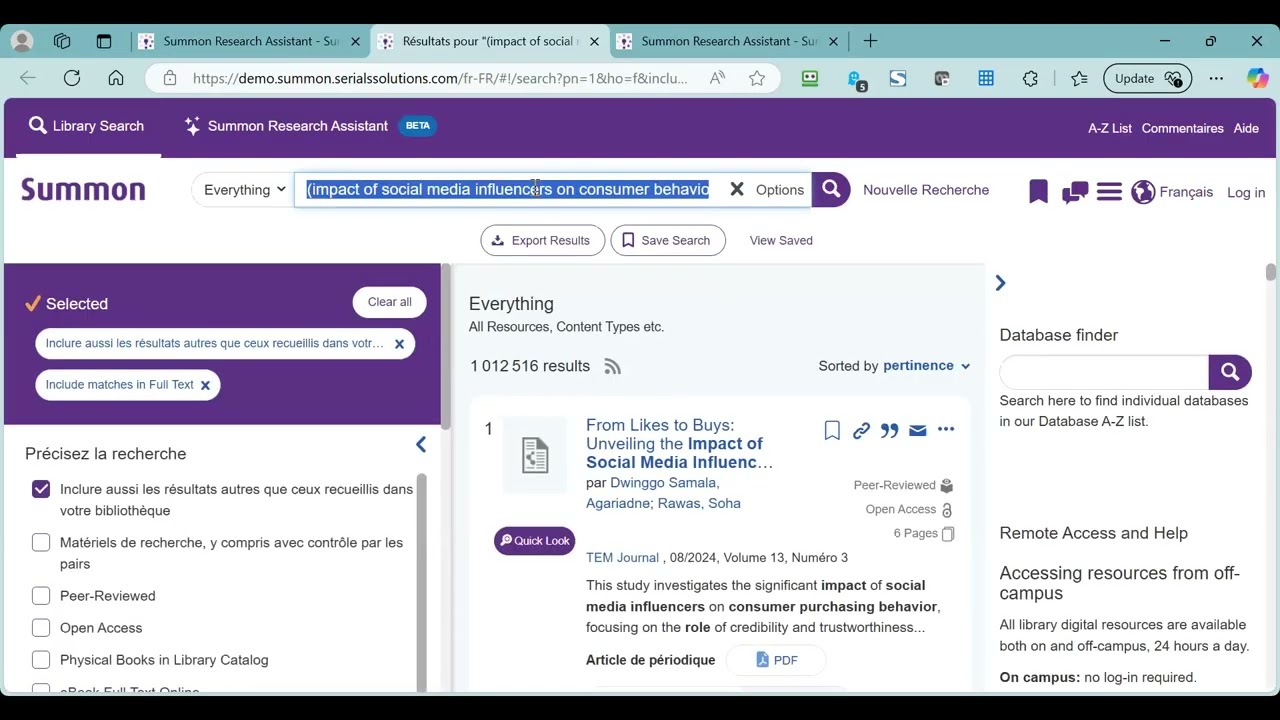Viewport: 1280px width, 720px height.
Task: Click the Log in link
Action: (x=1246, y=192)
